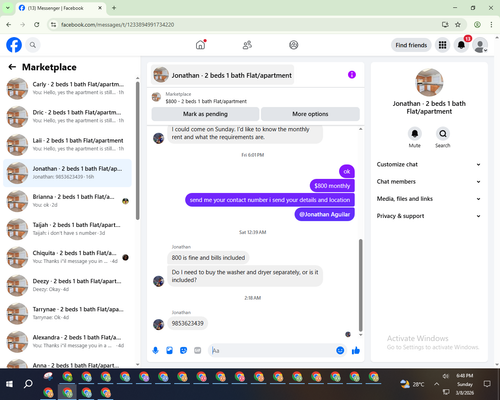Image resolution: width=500 pixels, height=400 pixels.
Task: Click Mark as pending button
Action: coord(205,114)
